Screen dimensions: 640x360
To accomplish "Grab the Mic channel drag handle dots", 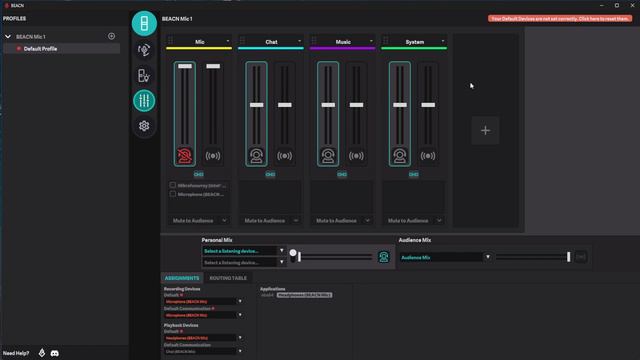I will (x=171, y=40).
